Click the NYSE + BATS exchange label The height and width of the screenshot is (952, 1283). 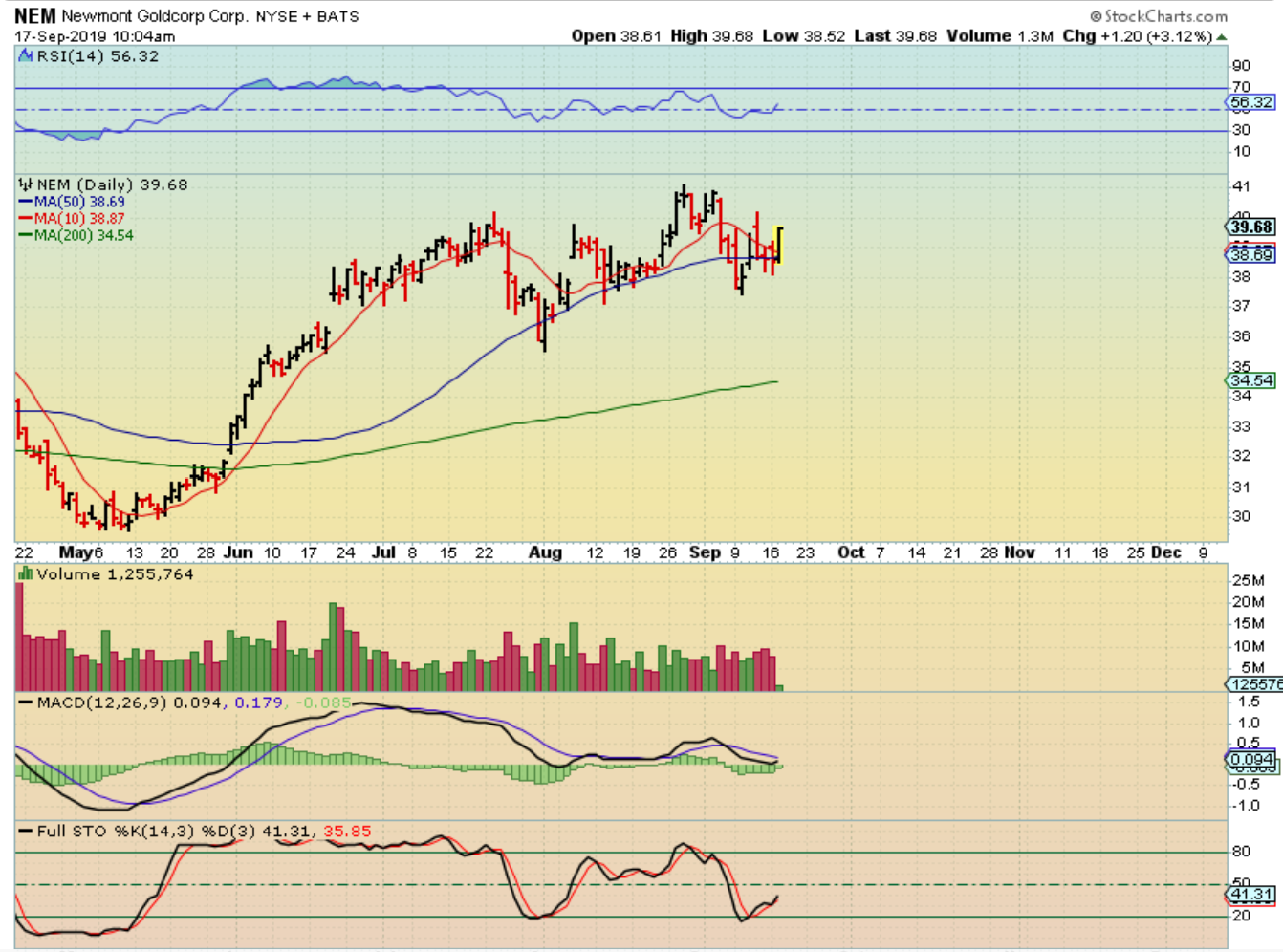[x=307, y=16]
